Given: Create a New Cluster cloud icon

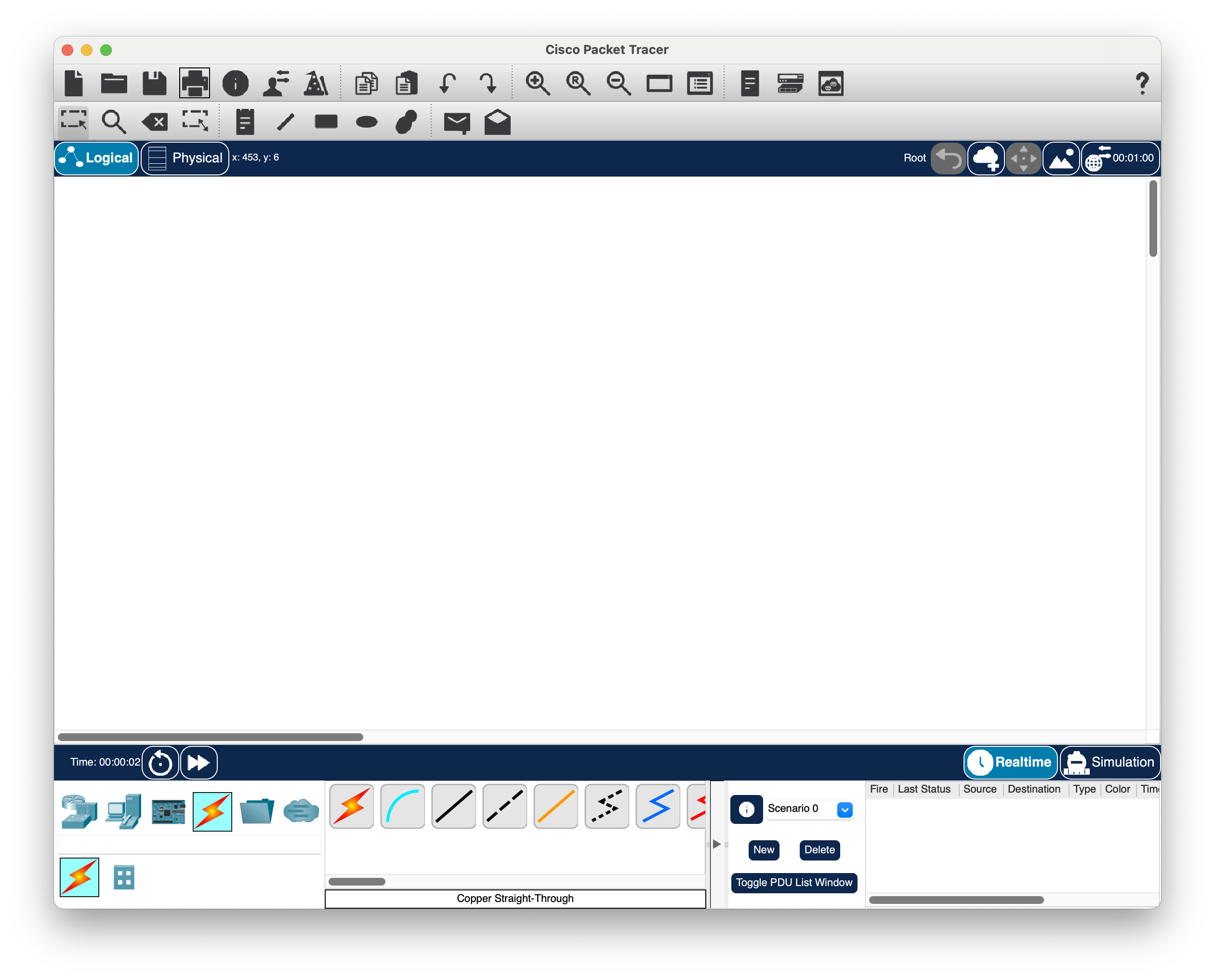Looking at the screenshot, I should [x=986, y=158].
